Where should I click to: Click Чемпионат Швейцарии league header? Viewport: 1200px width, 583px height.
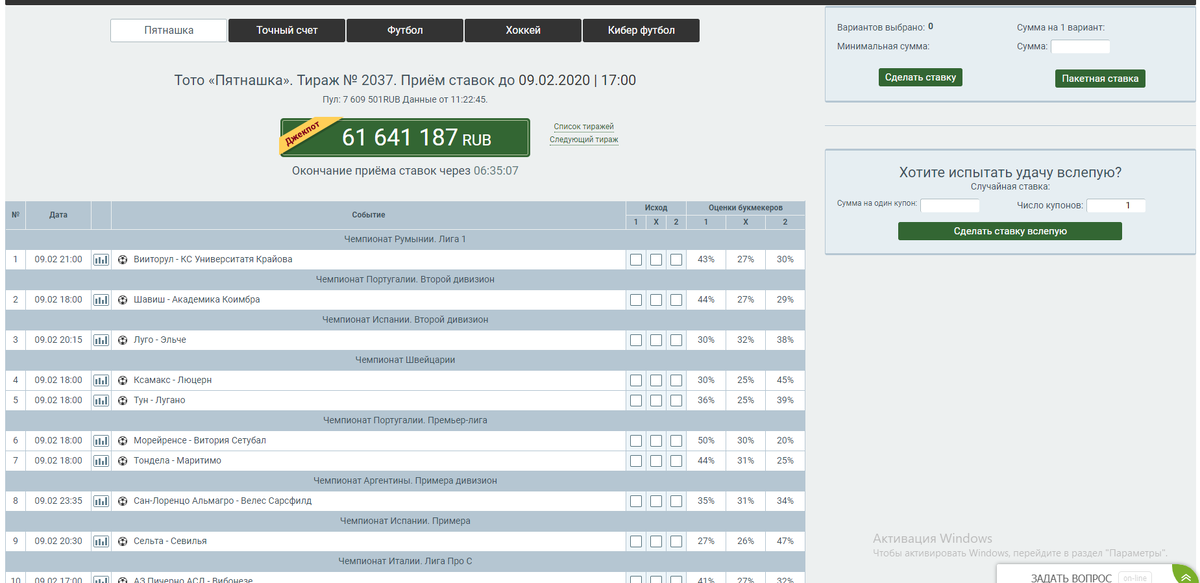click(x=405, y=360)
